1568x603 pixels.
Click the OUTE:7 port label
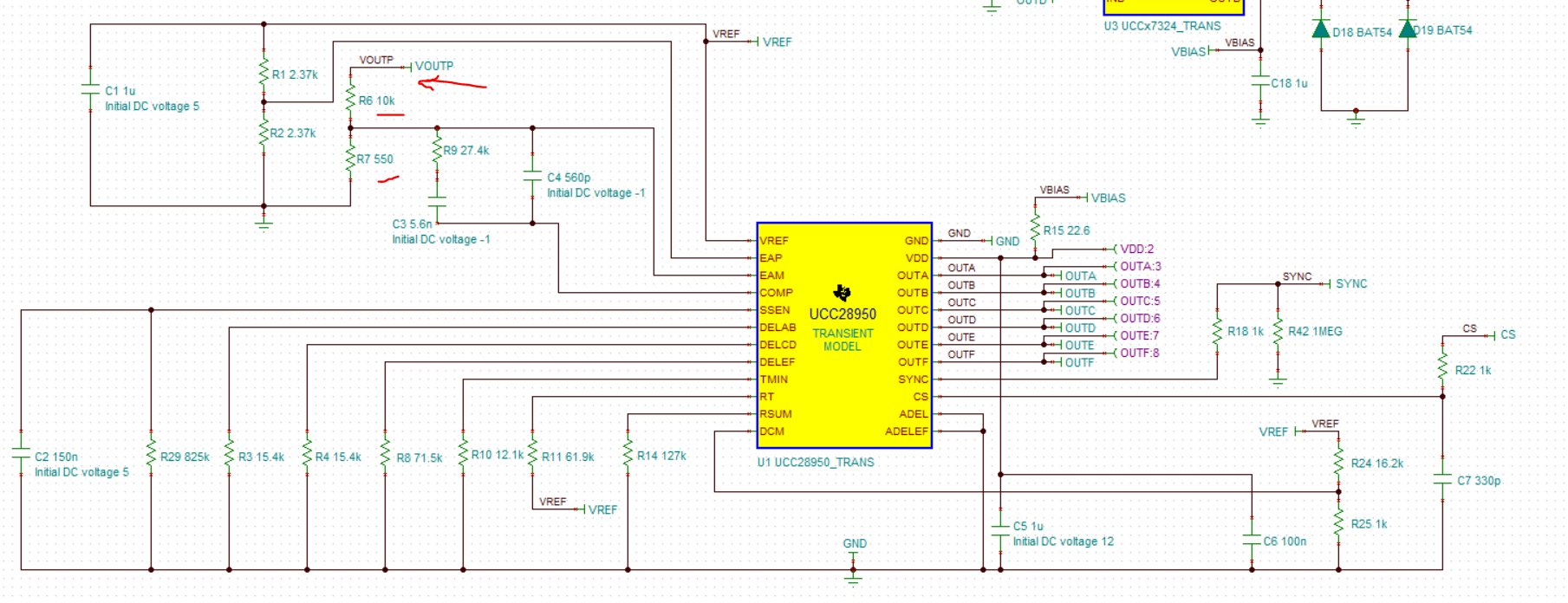coord(1140,335)
